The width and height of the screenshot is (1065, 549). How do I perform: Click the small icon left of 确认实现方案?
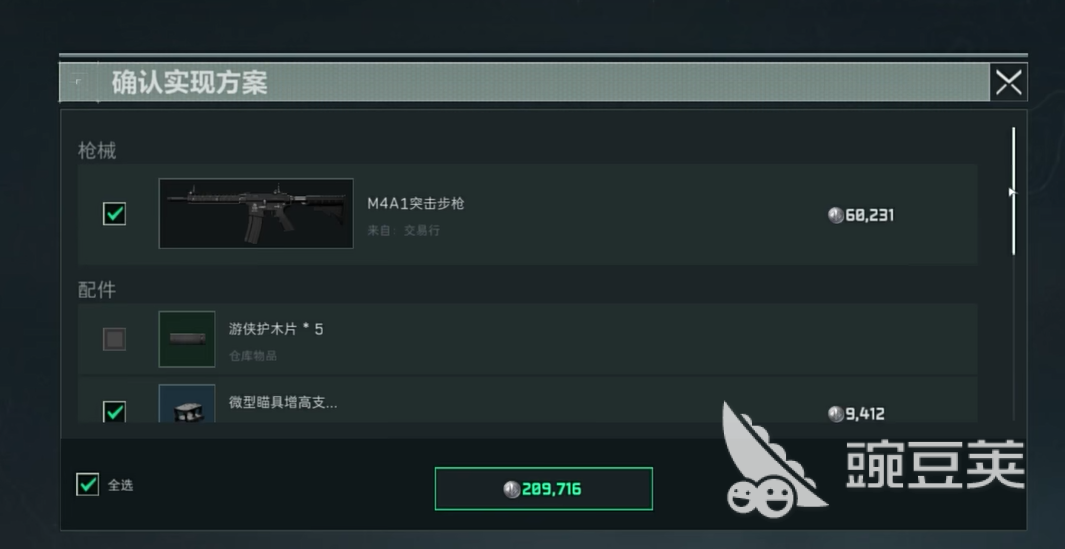[x=79, y=82]
